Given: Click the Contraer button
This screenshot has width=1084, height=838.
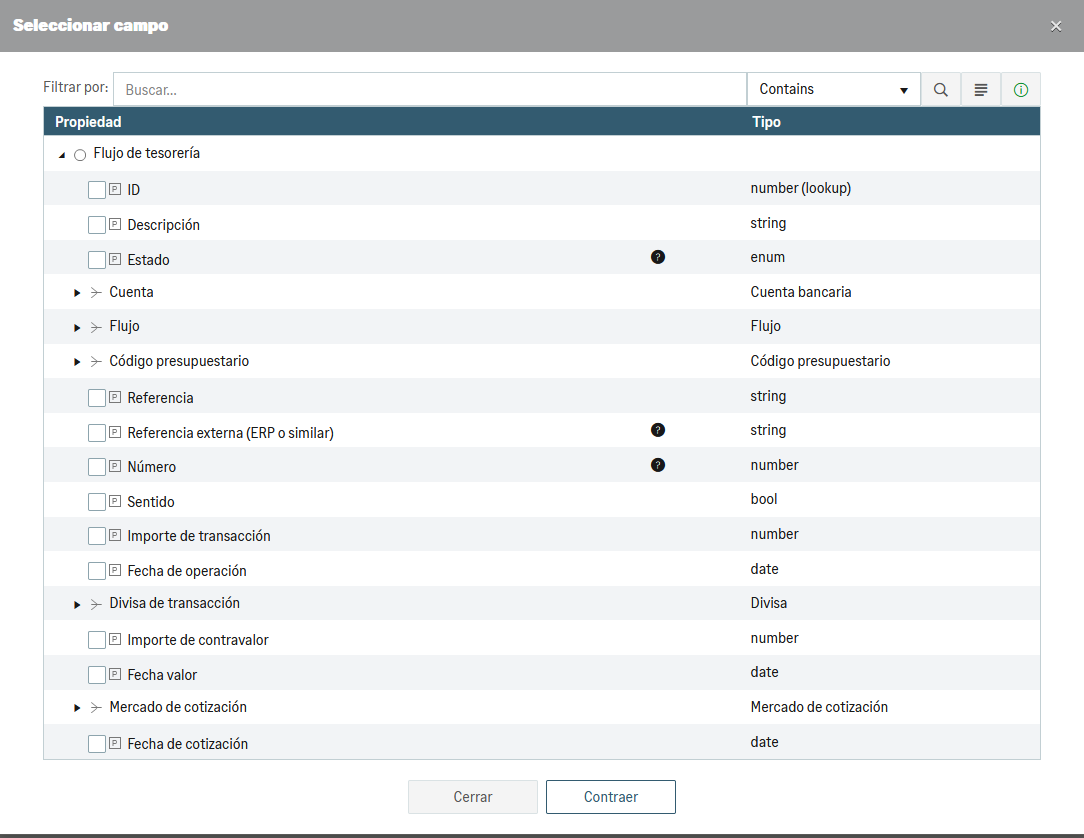Looking at the screenshot, I should pos(610,797).
